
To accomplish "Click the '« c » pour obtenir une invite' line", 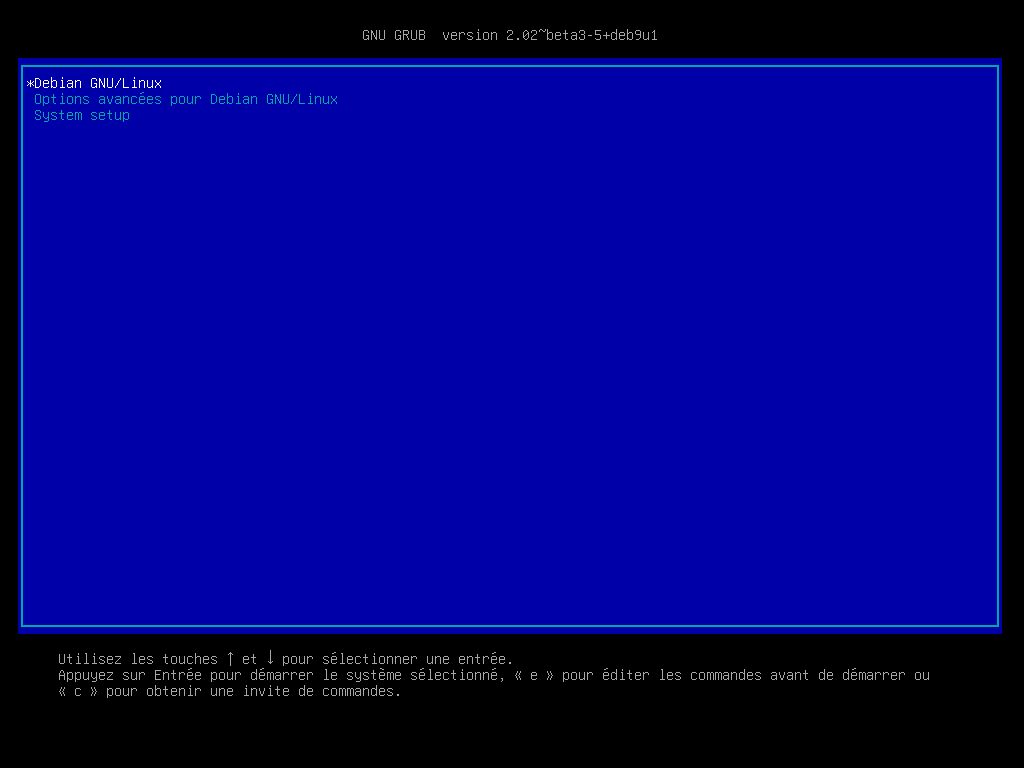I will pos(229,691).
